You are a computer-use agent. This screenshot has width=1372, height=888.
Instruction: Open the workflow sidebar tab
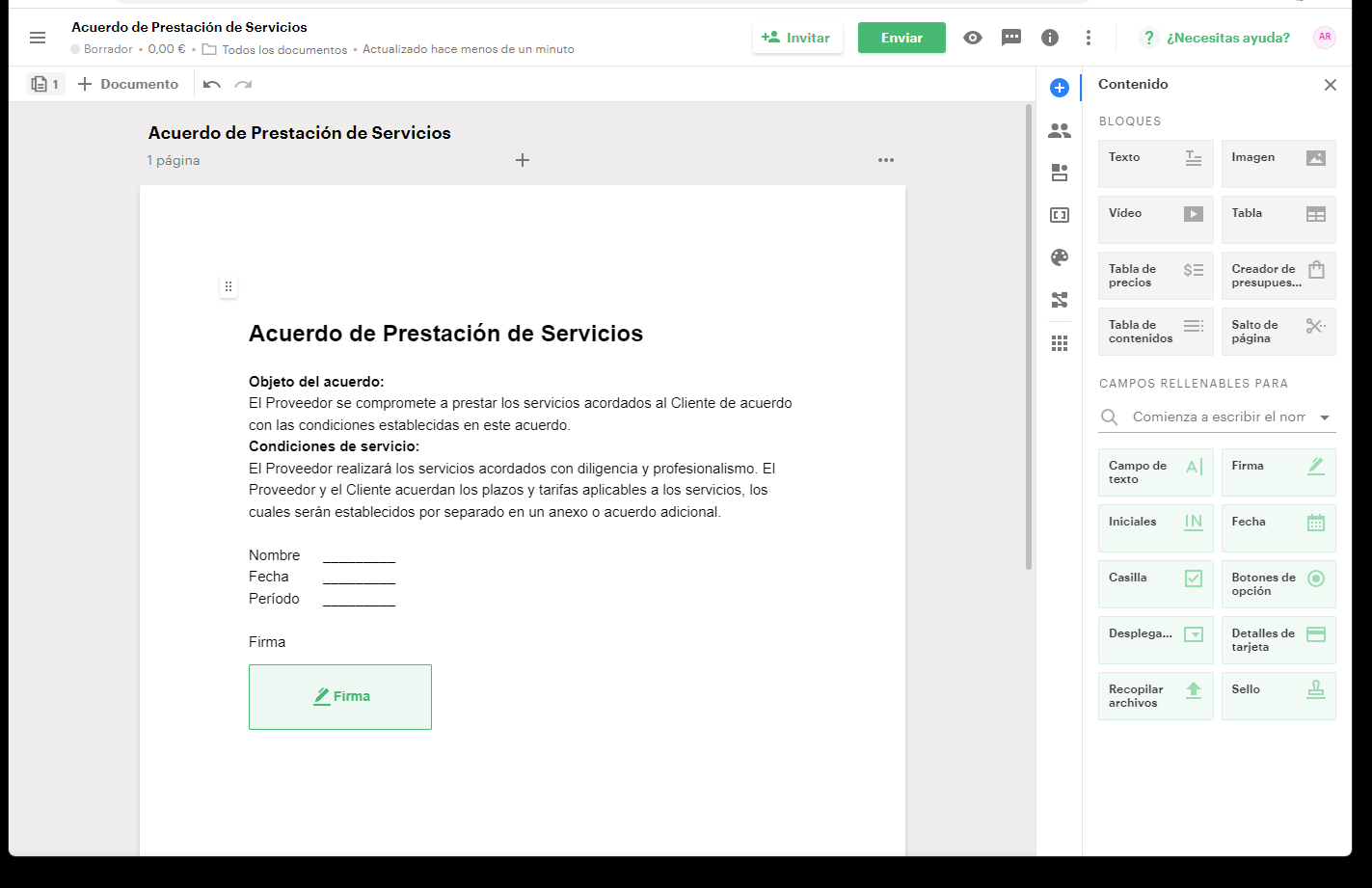click(x=1060, y=300)
